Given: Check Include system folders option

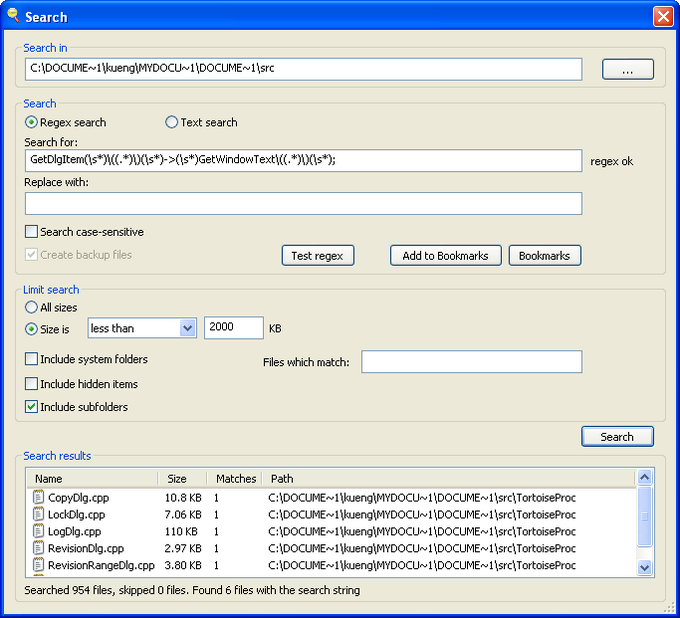Looking at the screenshot, I should (x=32, y=359).
